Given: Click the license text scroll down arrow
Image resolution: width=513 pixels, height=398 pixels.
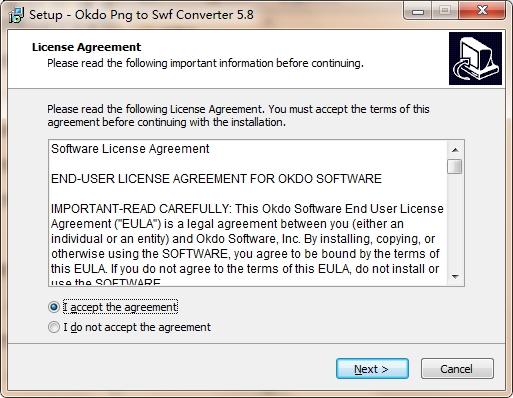Looking at the screenshot, I should pos(455,277).
